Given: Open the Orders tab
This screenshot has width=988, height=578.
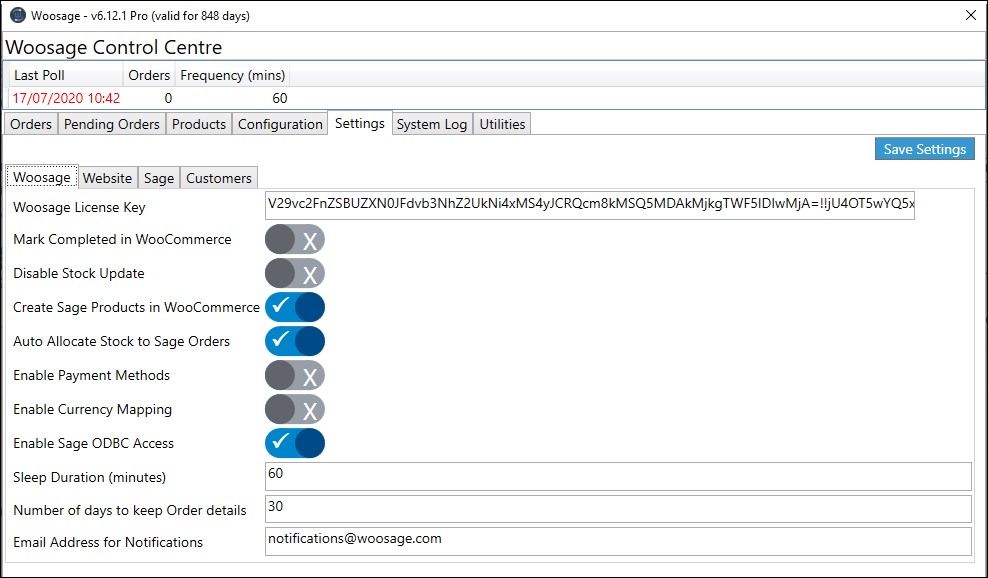Looking at the screenshot, I should pyautogui.click(x=31, y=124).
